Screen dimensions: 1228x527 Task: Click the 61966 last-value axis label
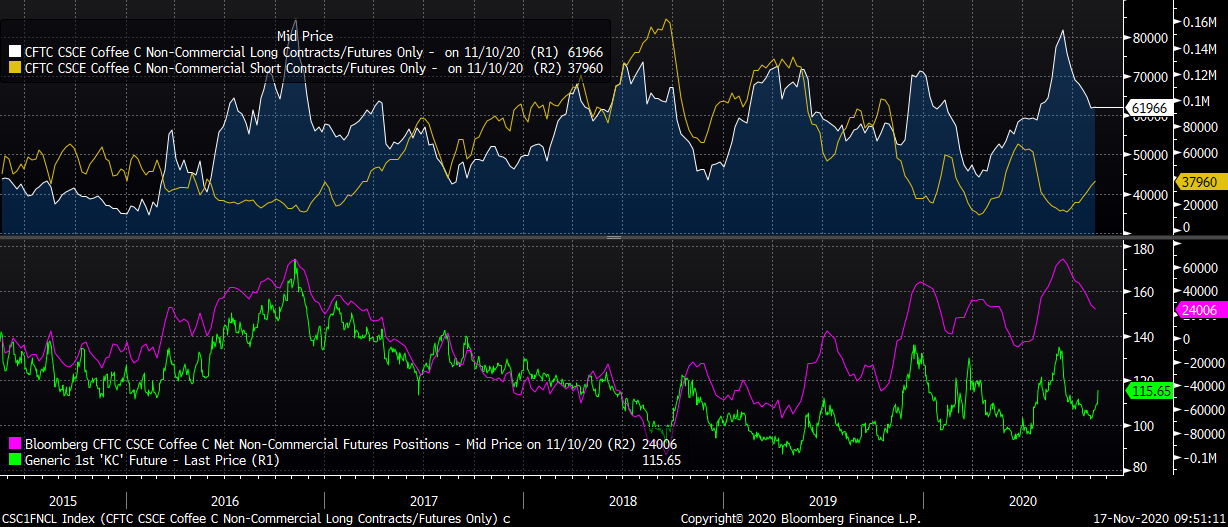coord(1148,107)
